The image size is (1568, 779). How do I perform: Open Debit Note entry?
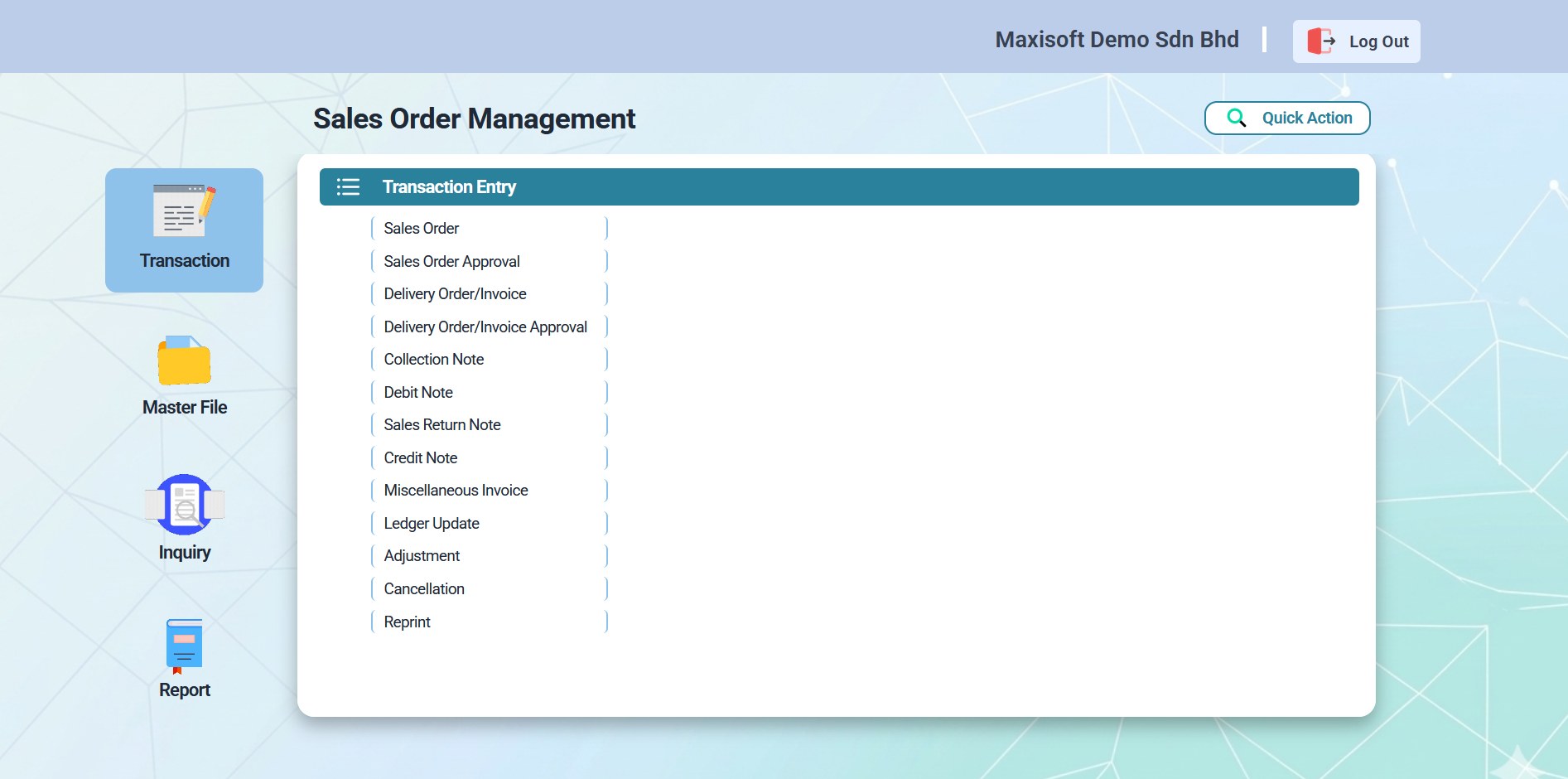(x=489, y=392)
